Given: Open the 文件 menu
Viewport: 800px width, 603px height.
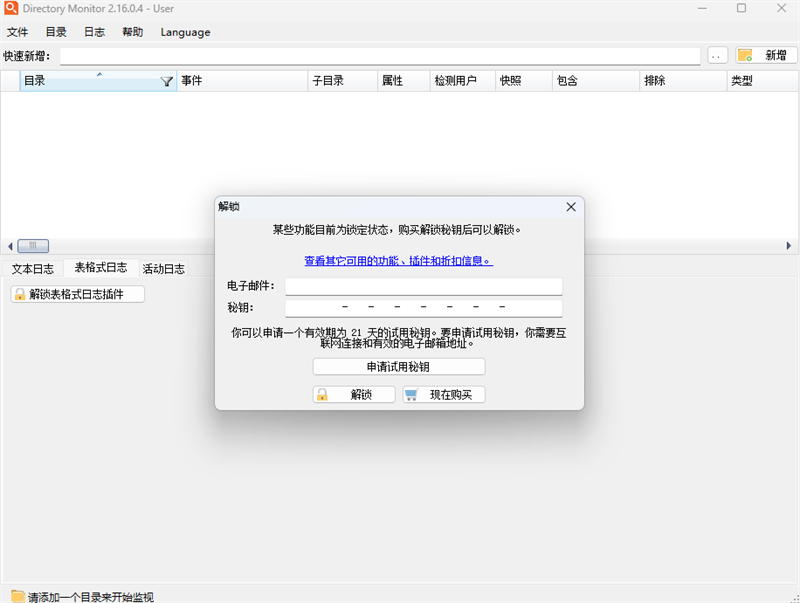Looking at the screenshot, I should [18, 31].
